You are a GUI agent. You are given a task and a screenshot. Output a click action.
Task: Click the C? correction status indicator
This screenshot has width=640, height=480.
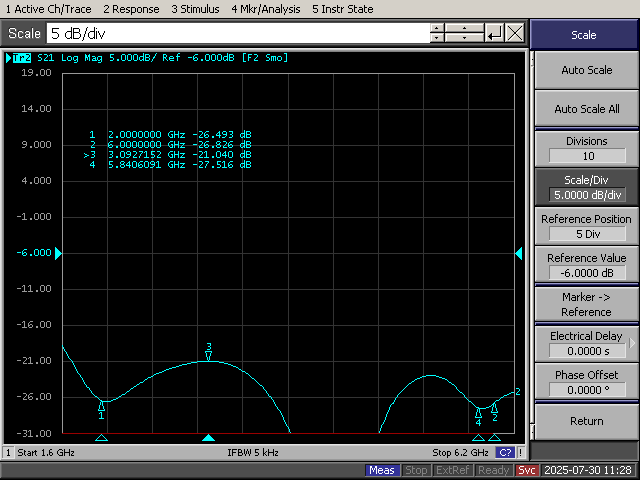pyautogui.click(x=505, y=453)
